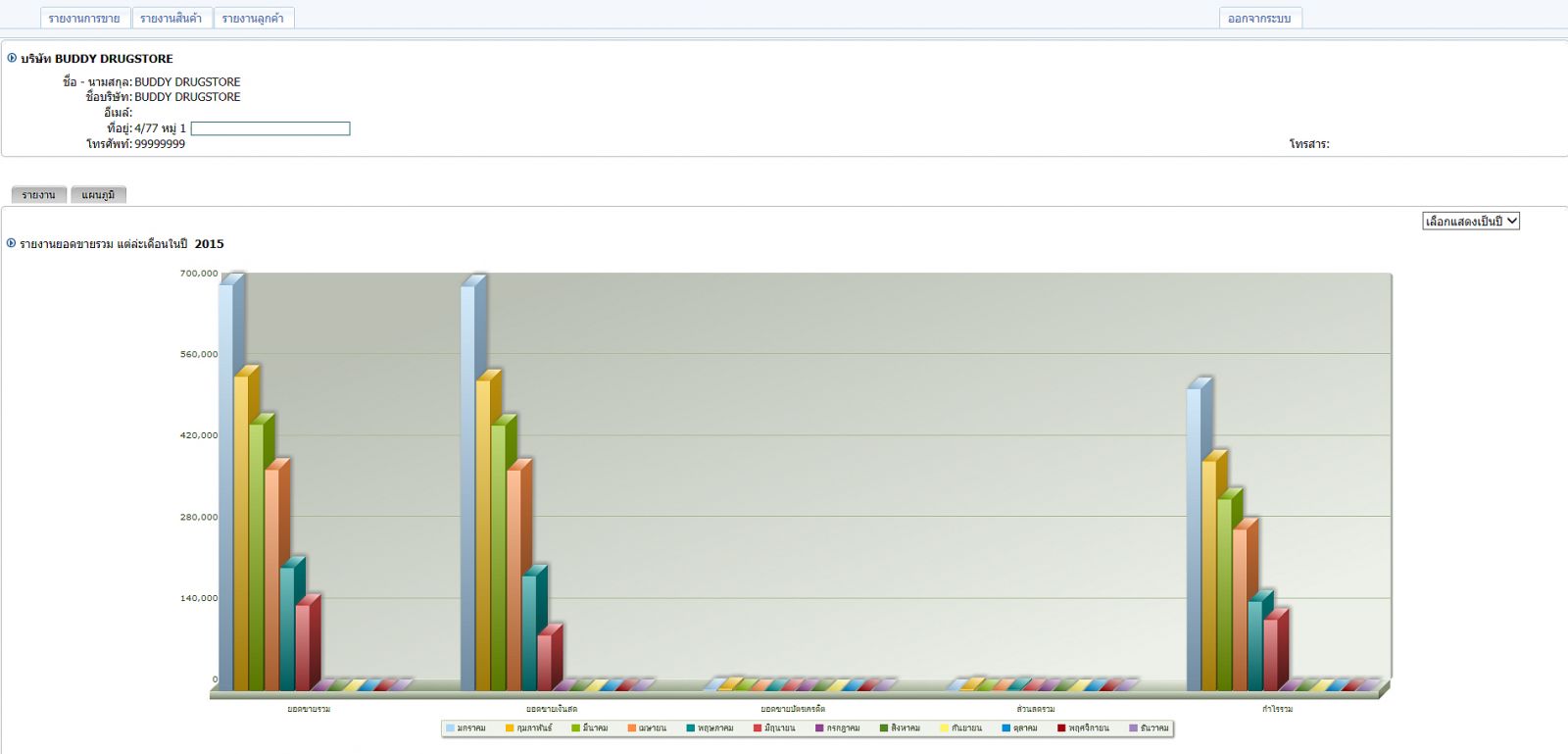The height and width of the screenshot is (754, 1568).
Task: Click arrow icon beside รายงานยอดขายรวม 2015 heading
Action: (12, 243)
